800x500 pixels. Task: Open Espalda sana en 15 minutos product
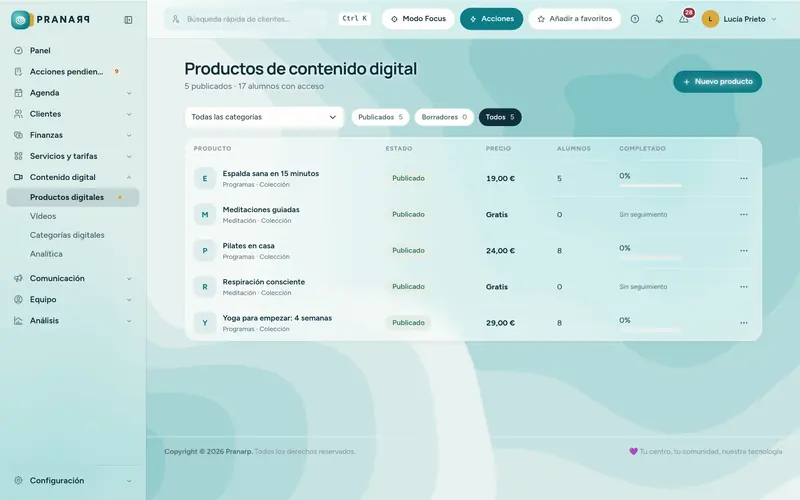point(270,173)
